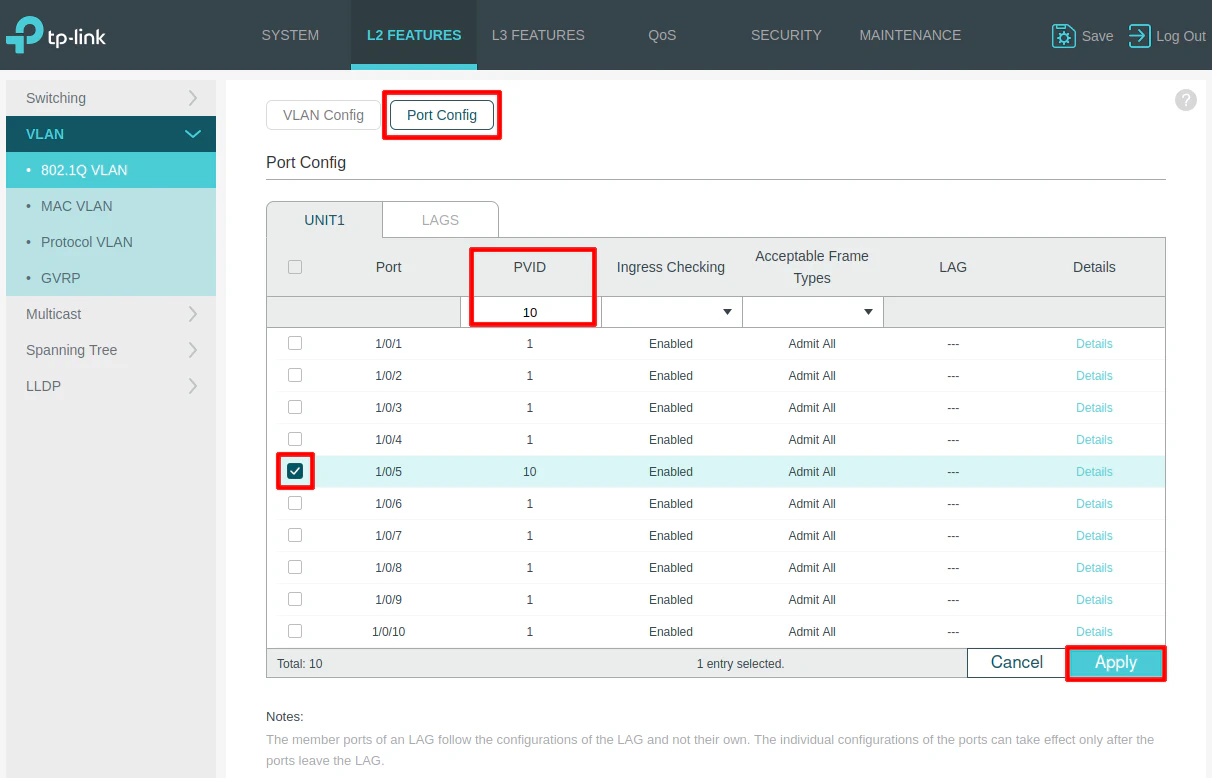
Task: Open Details for port 1/0/7
Action: point(1094,536)
